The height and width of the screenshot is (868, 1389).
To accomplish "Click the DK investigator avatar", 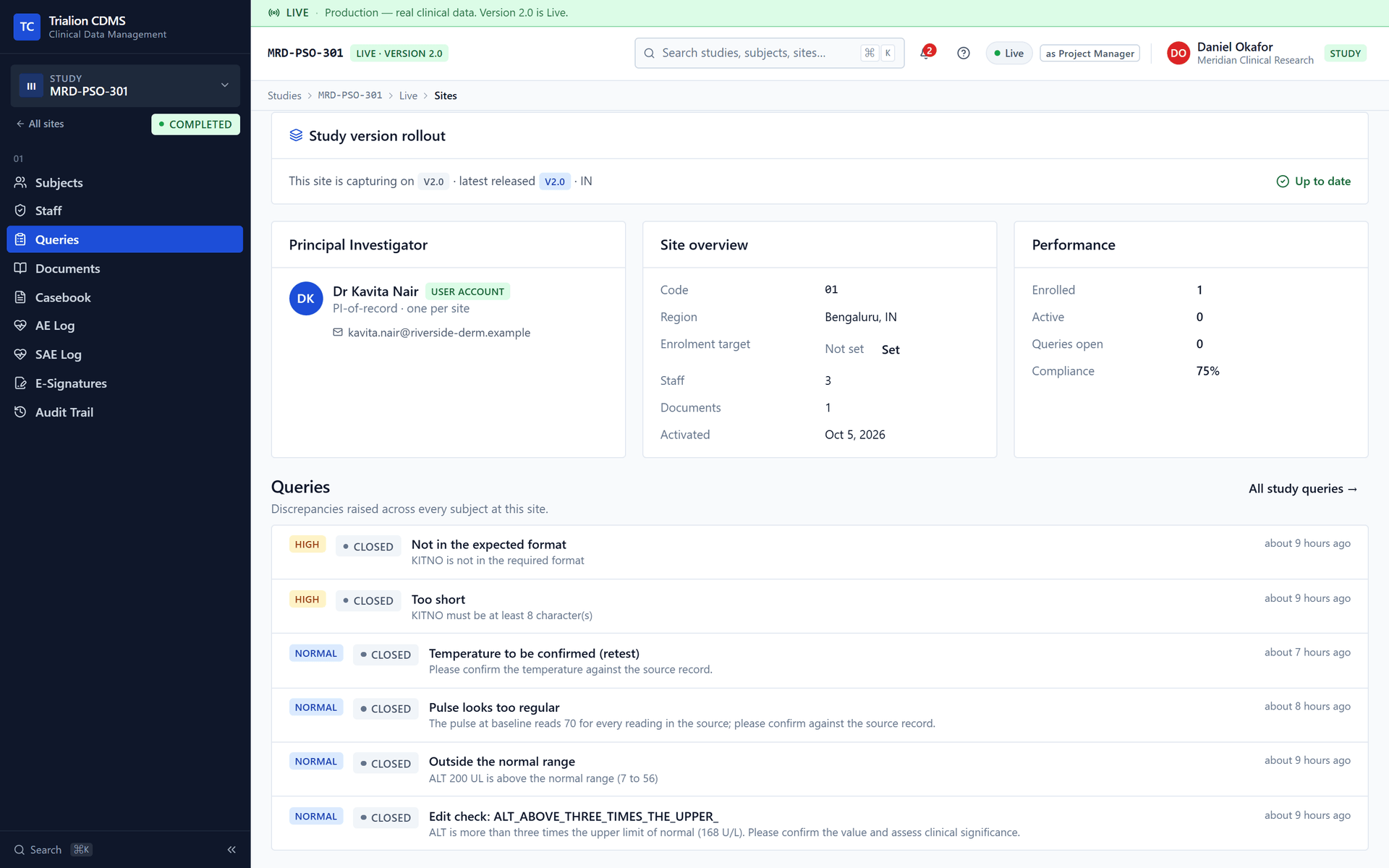I will tap(306, 298).
